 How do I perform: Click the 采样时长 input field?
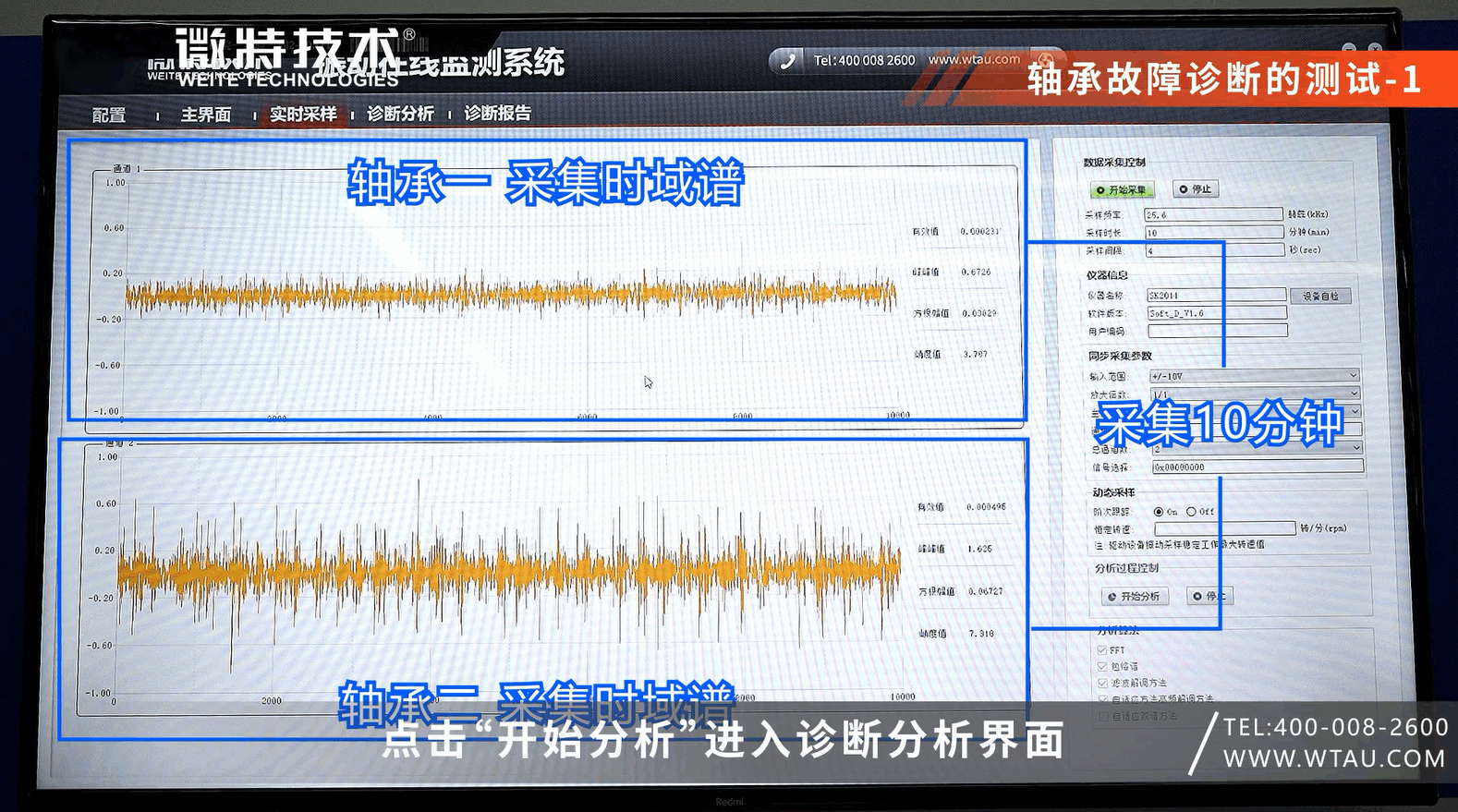1213,233
